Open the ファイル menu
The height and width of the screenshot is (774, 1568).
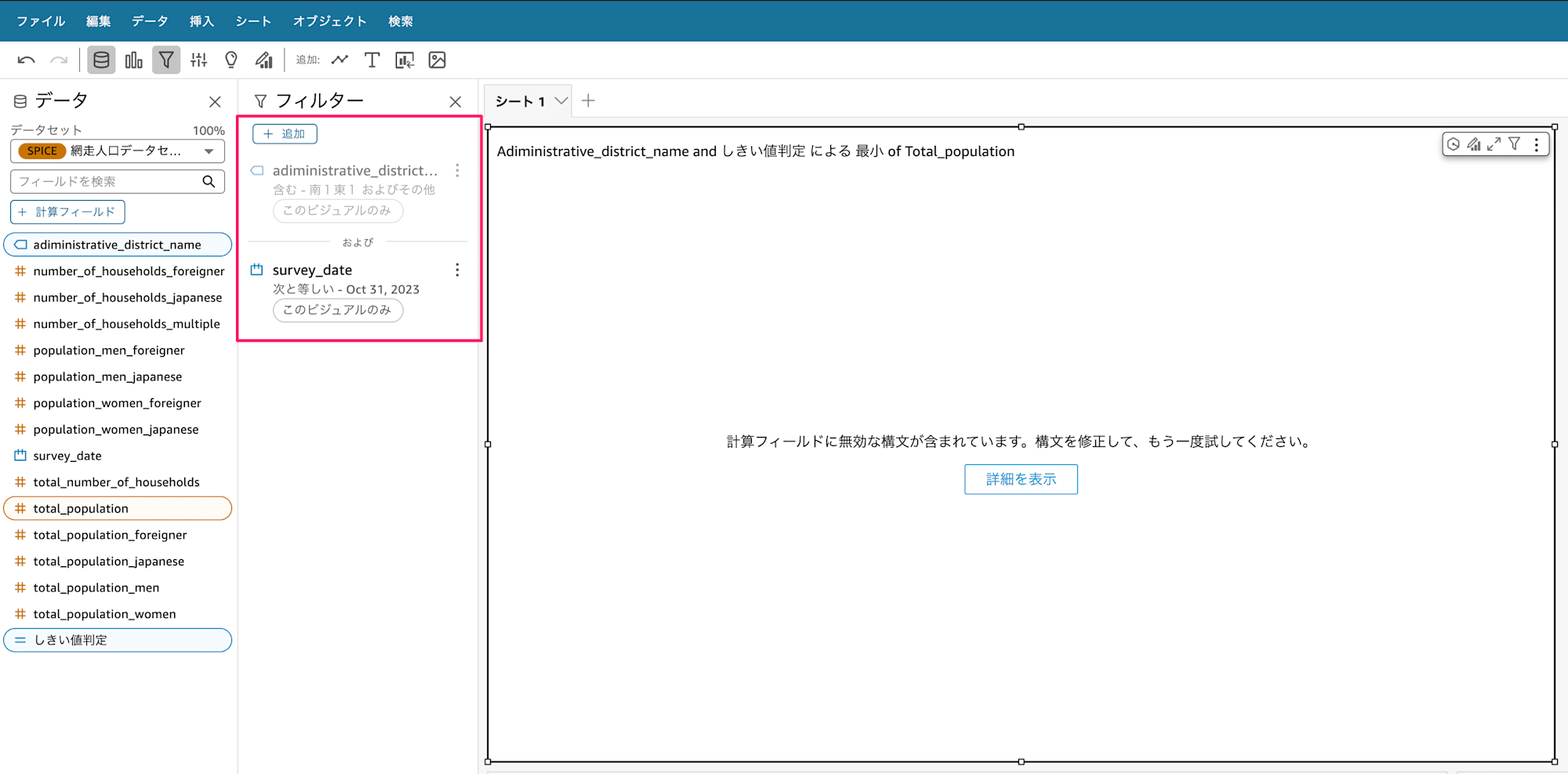click(x=41, y=21)
